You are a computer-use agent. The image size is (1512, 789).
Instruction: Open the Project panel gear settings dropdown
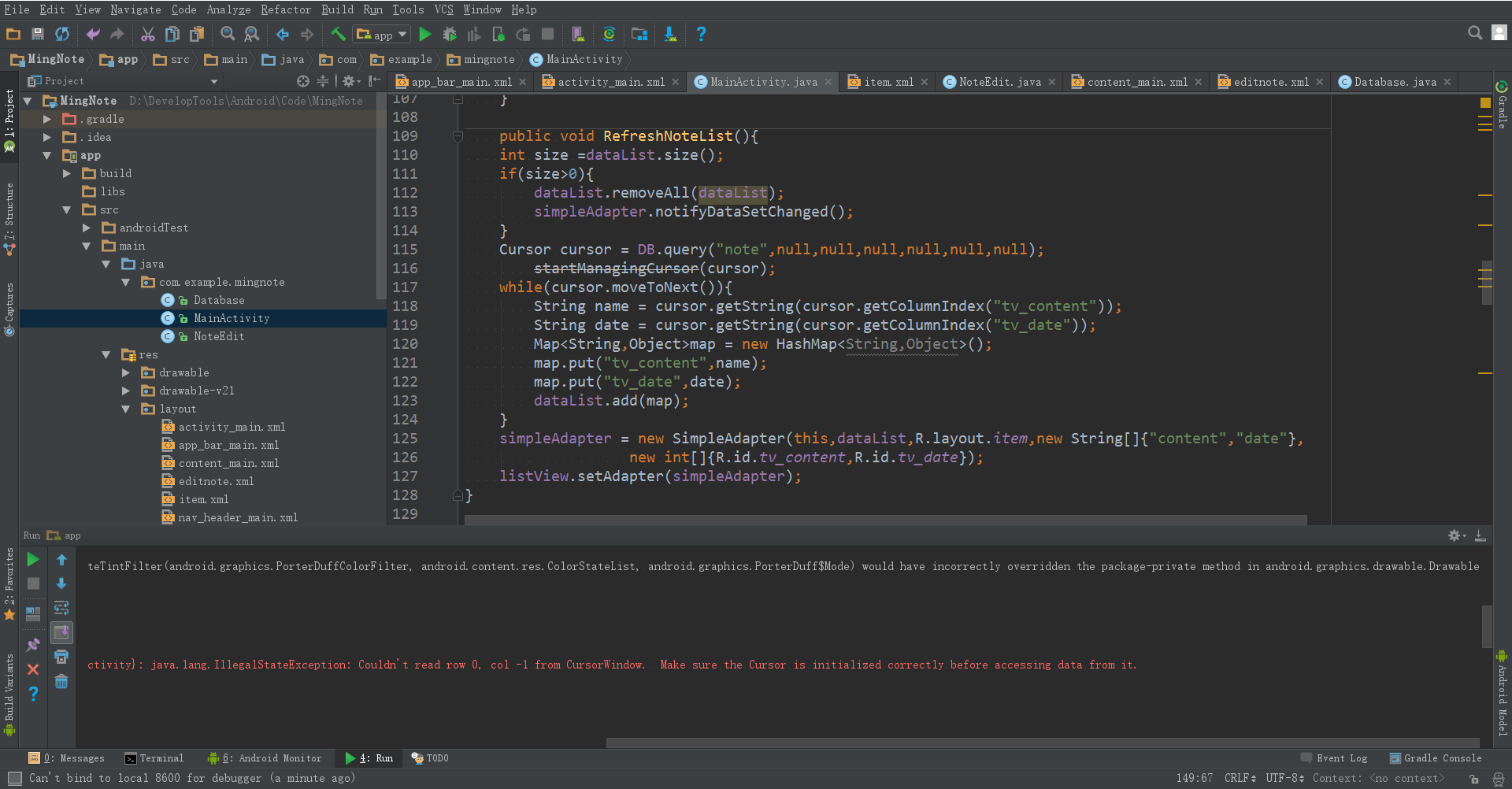[351, 81]
